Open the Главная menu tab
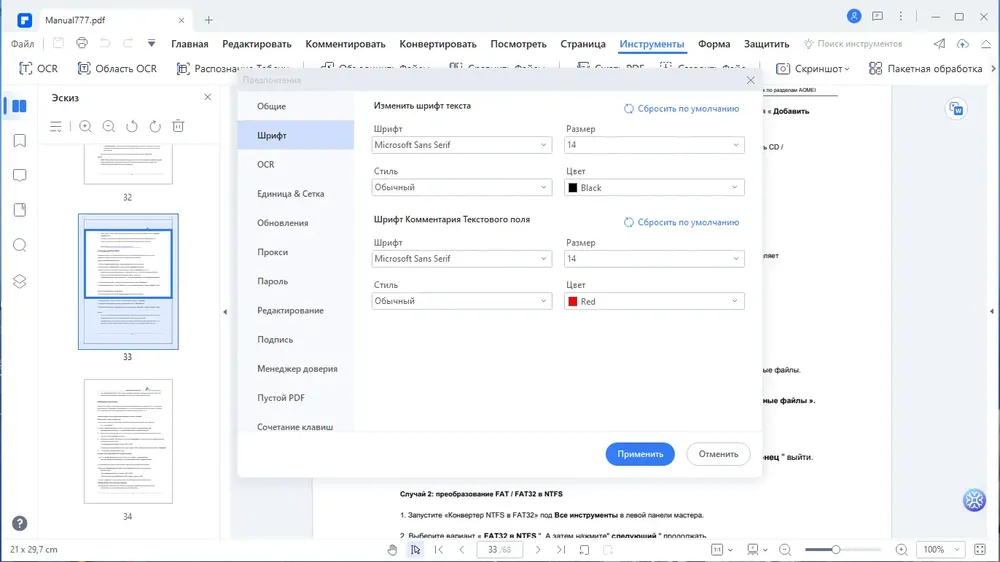The height and width of the screenshot is (562, 1000). point(189,44)
